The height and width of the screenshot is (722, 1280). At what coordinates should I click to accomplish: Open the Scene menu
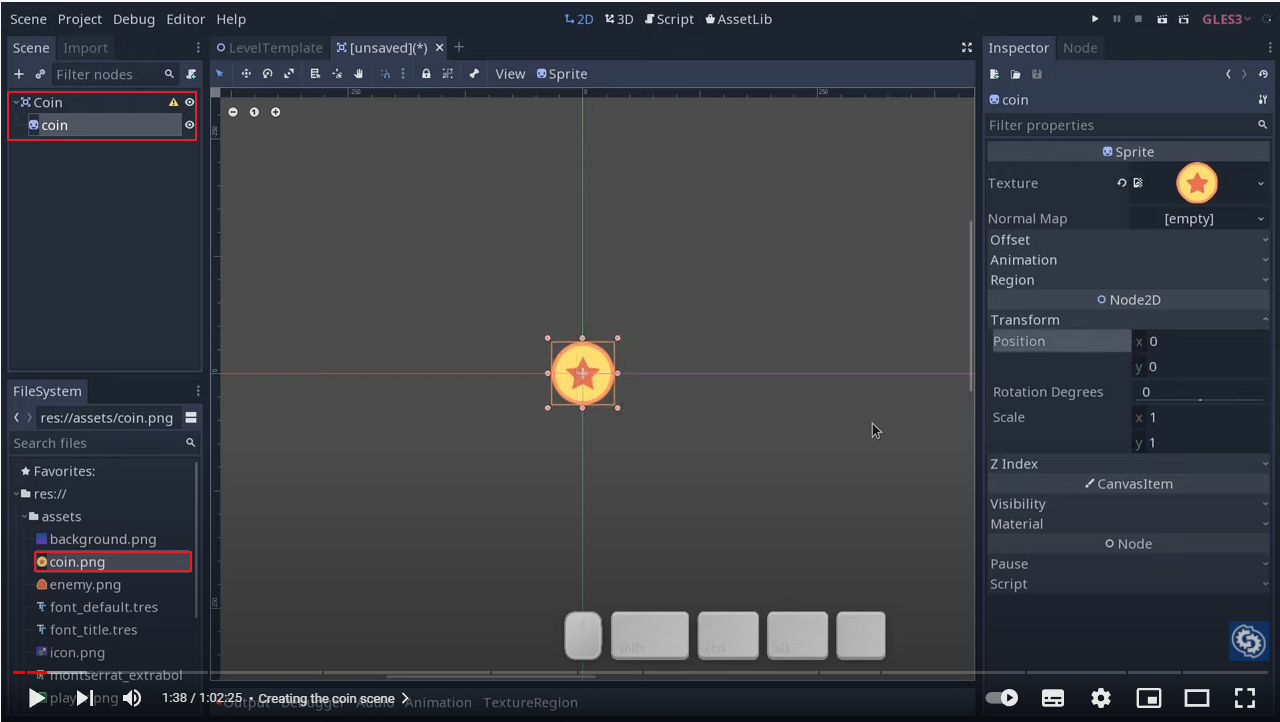[28, 19]
